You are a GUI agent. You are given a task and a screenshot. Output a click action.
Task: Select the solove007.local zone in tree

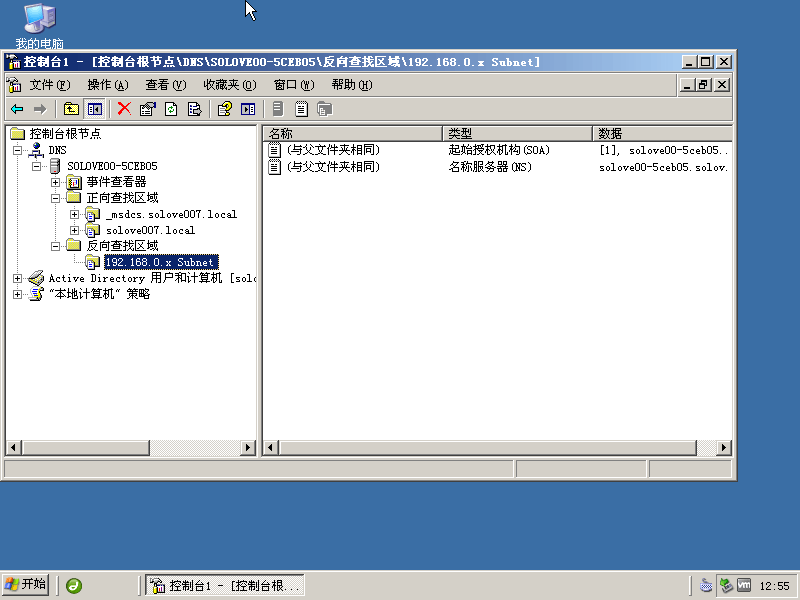[150, 230]
